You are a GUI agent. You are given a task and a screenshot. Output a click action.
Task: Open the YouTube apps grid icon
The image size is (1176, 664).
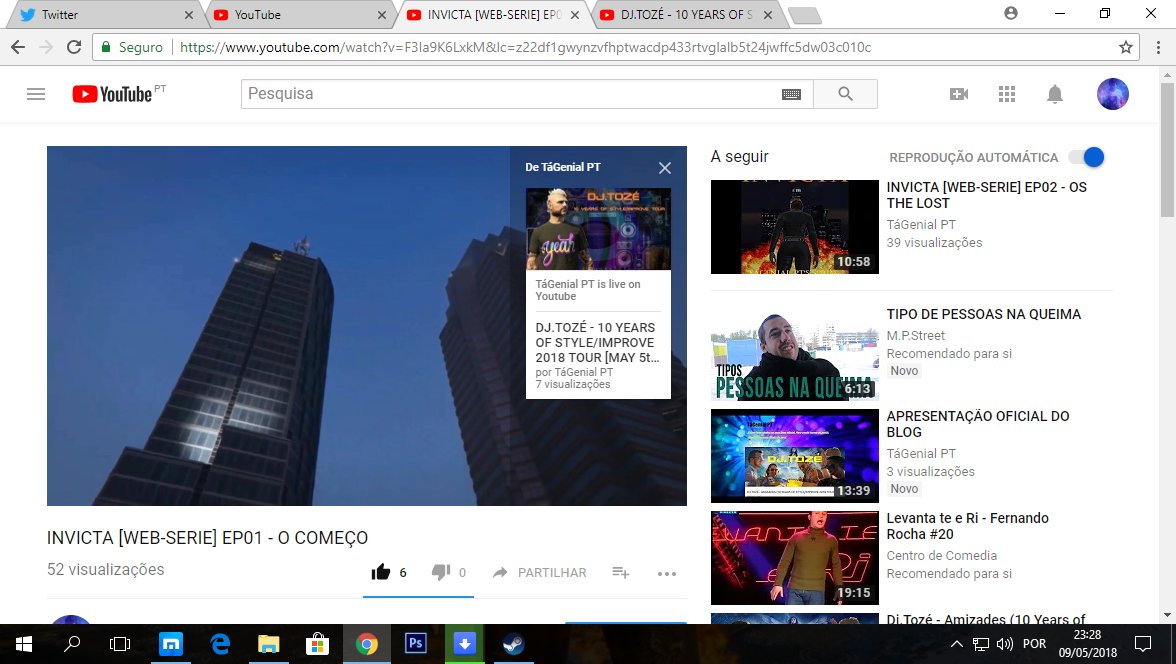tap(1006, 94)
